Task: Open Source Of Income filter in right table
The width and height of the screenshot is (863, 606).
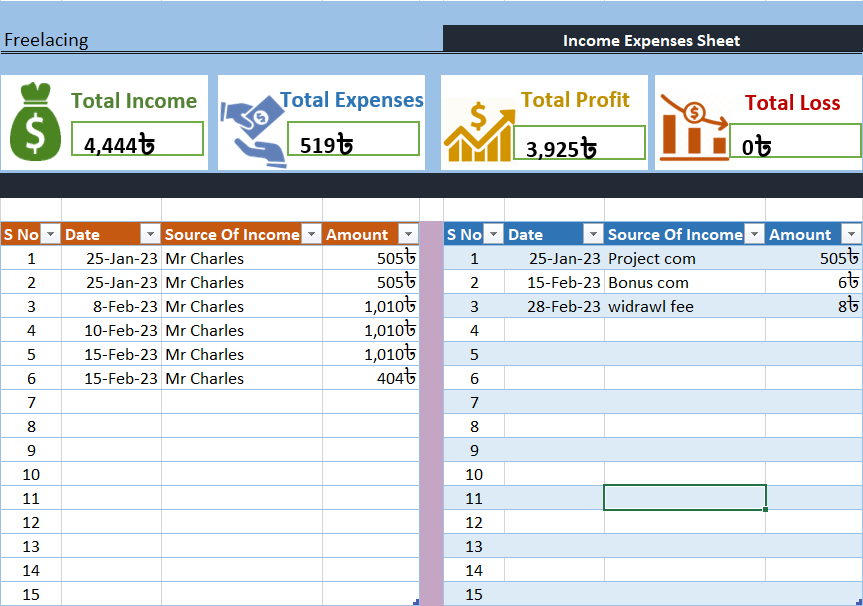Action: pos(754,235)
